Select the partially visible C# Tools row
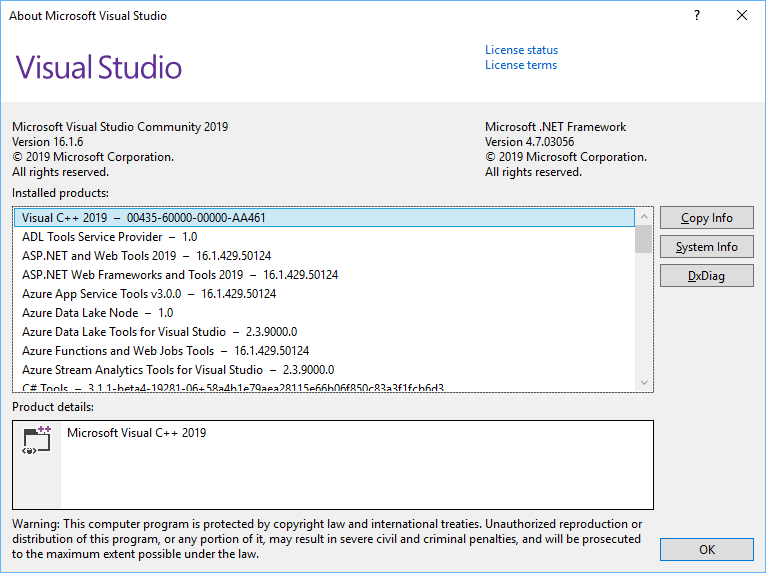 point(324,386)
